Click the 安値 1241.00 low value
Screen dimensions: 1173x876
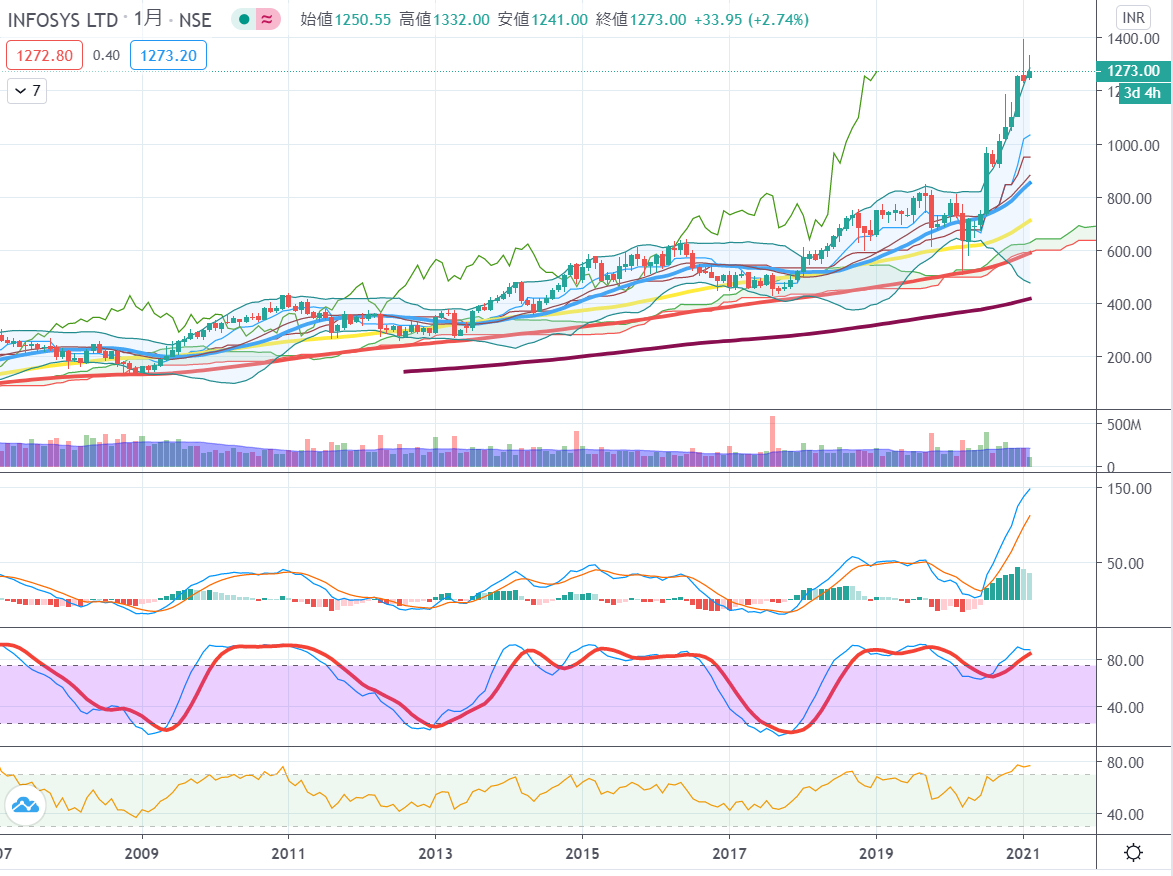[542, 19]
